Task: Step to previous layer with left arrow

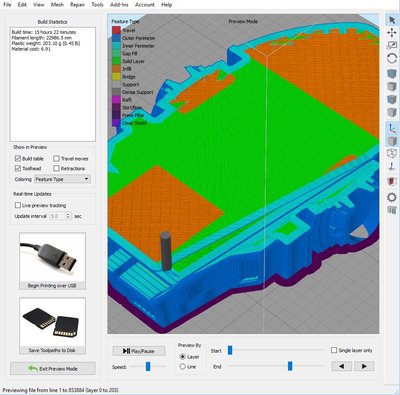Action: pos(342,366)
